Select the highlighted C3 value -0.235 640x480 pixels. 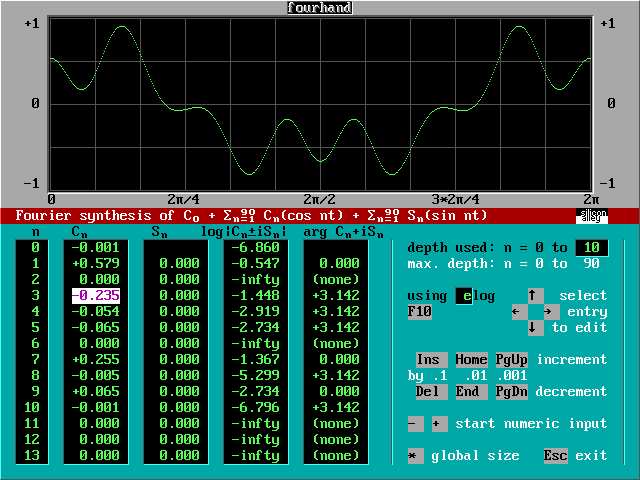point(96,296)
